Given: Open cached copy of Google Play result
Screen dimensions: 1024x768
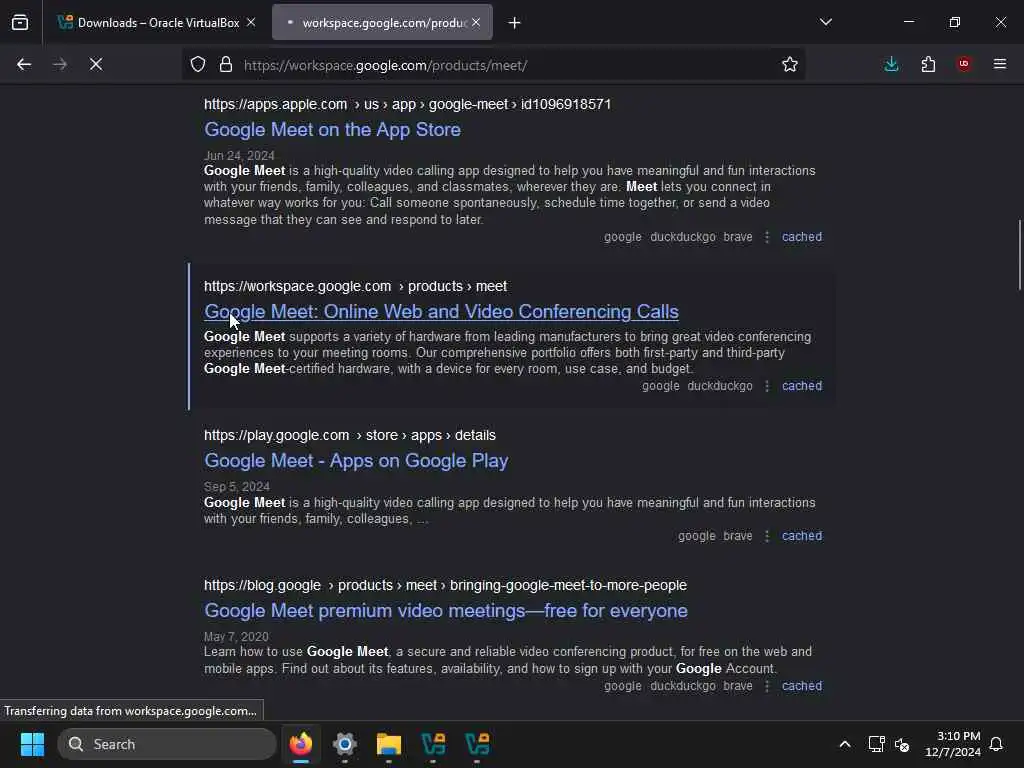Looking at the screenshot, I should point(802,536).
